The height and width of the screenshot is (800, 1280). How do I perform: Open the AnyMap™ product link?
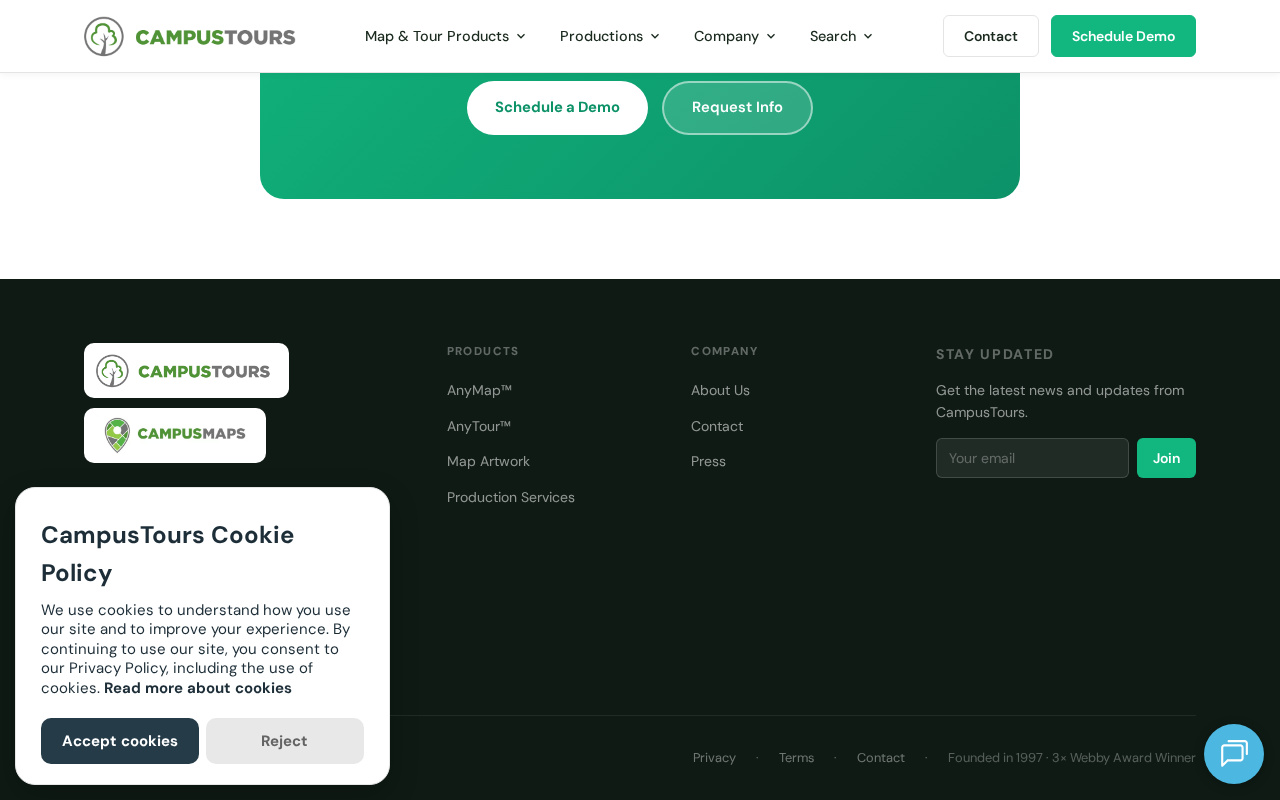479,390
